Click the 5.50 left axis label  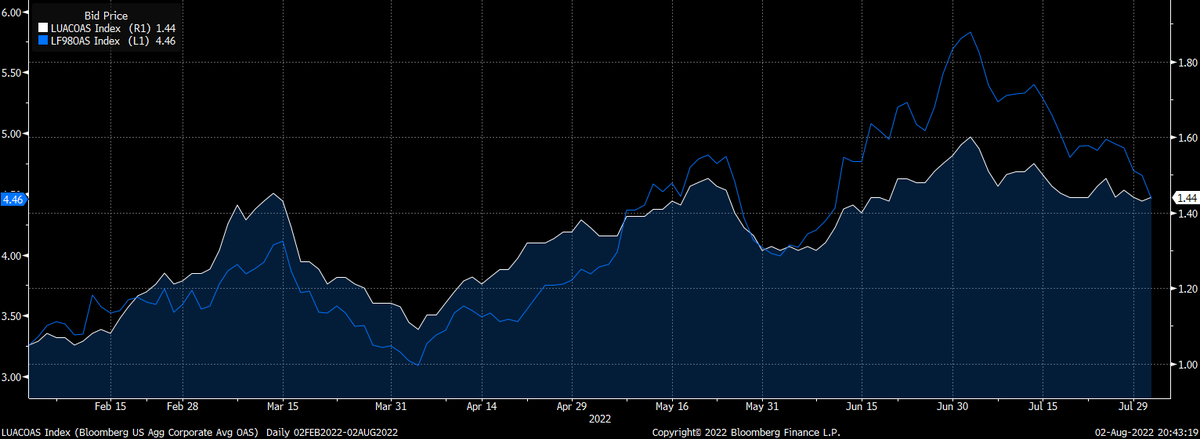point(13,73)
